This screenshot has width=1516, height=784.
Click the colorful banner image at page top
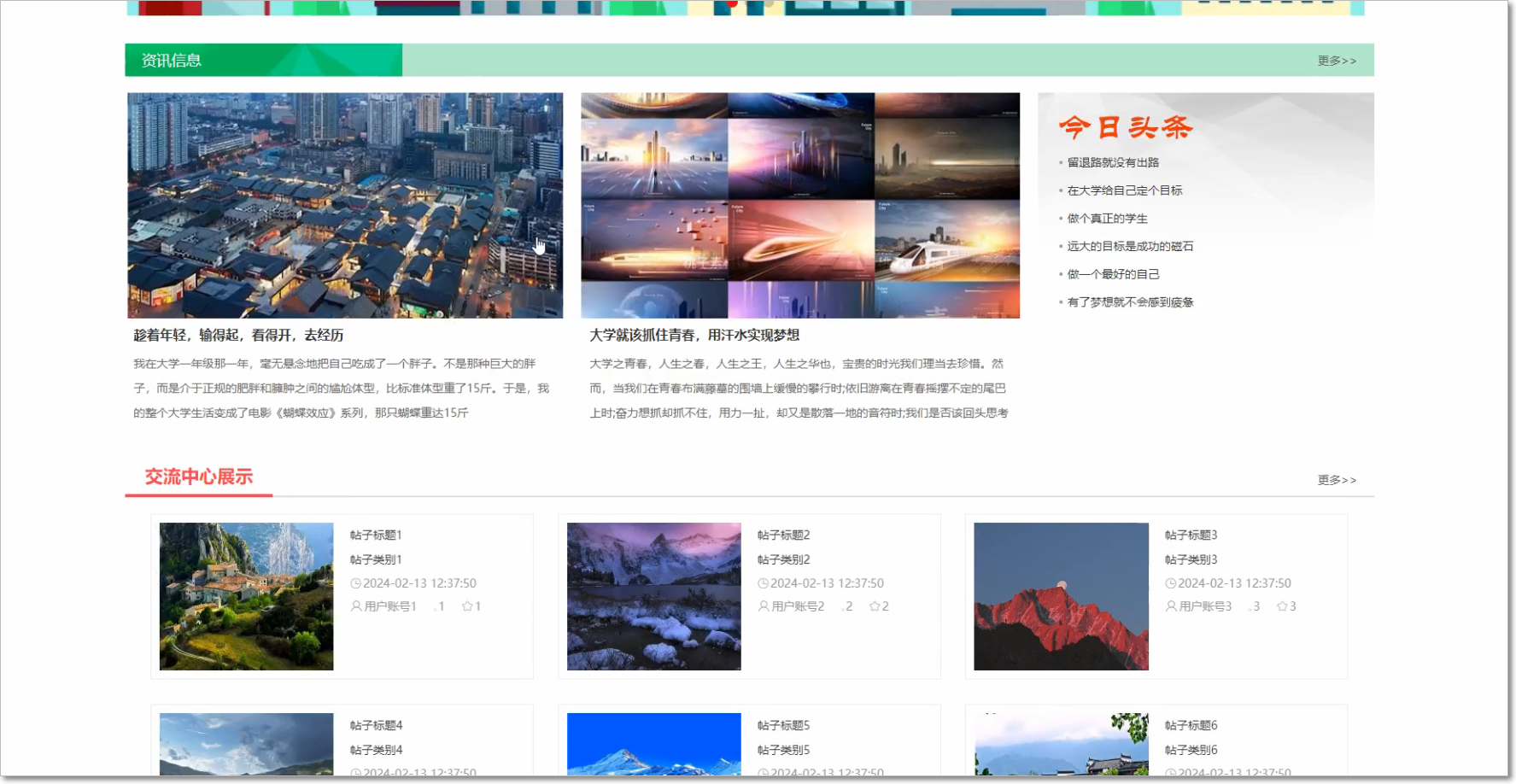coord(746,8)
